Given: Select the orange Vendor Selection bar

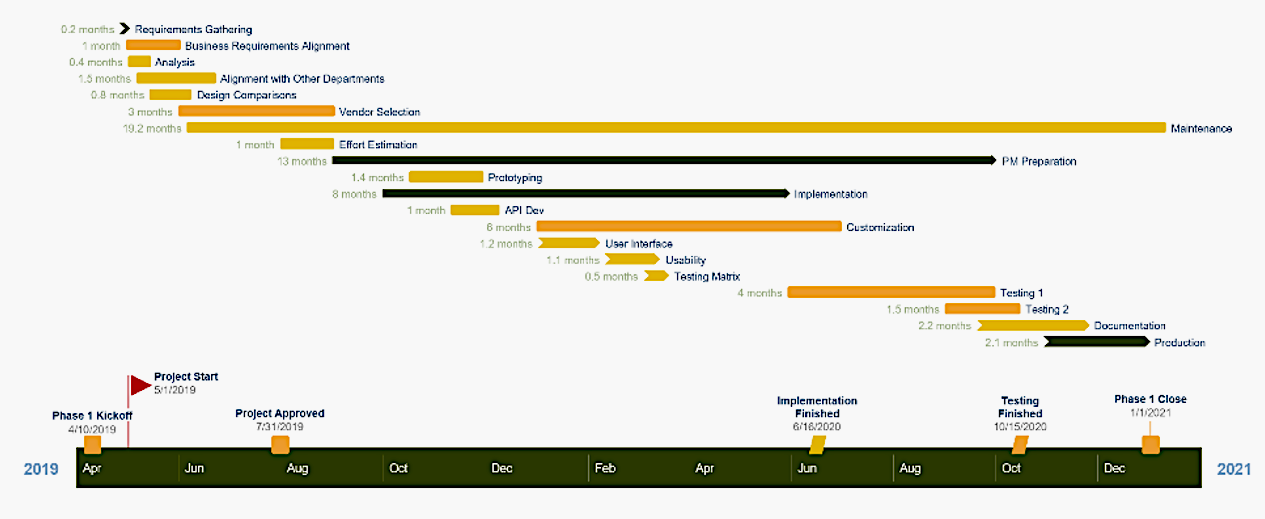Looking at the screenshot, I should tap(256, 111).
